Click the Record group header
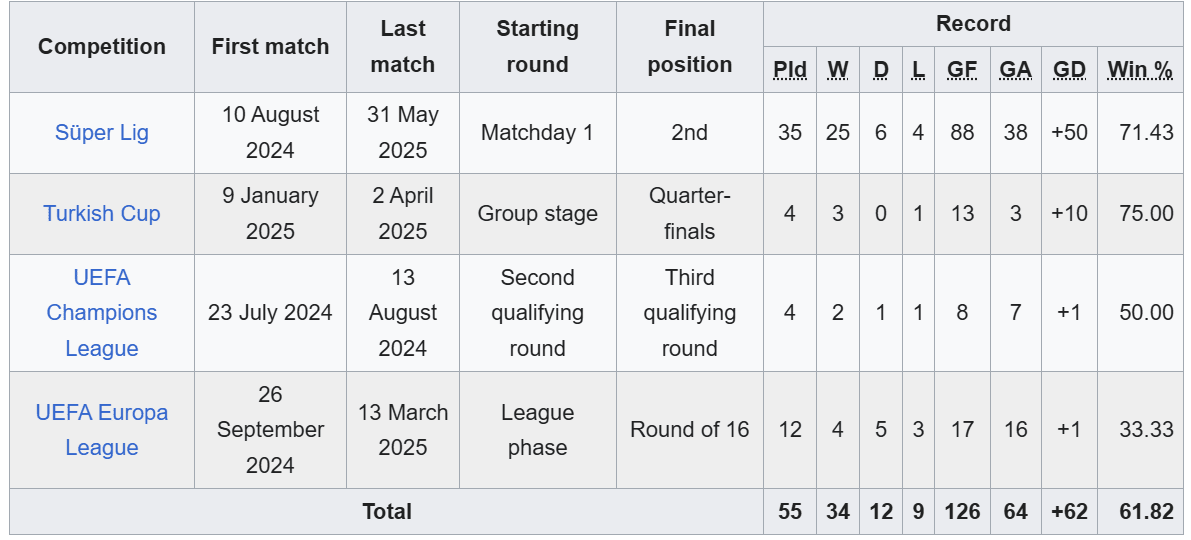This screenshot has height=540, width=1191. 973,24
